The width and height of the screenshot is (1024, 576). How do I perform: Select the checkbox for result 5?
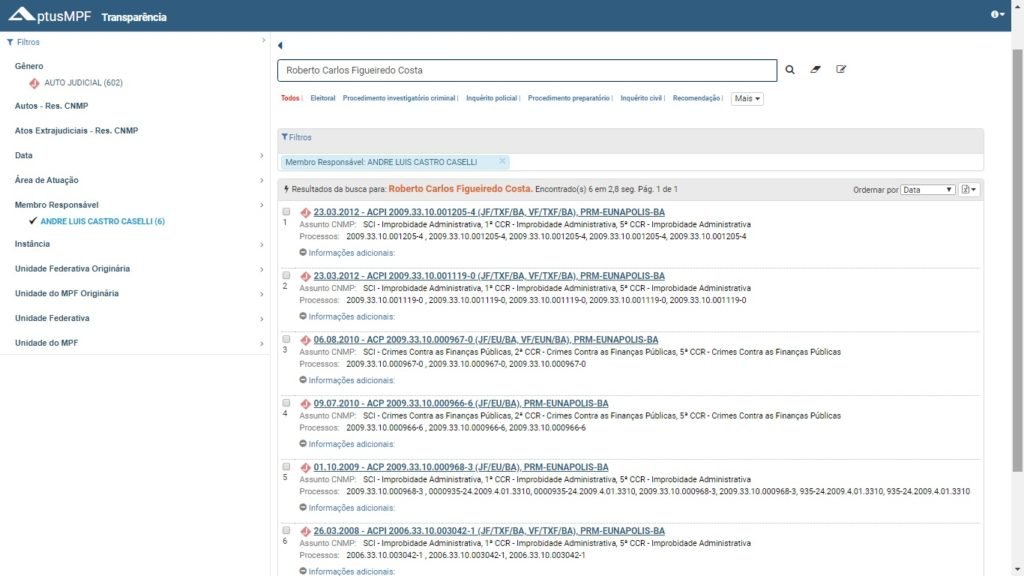coord(286,467)
